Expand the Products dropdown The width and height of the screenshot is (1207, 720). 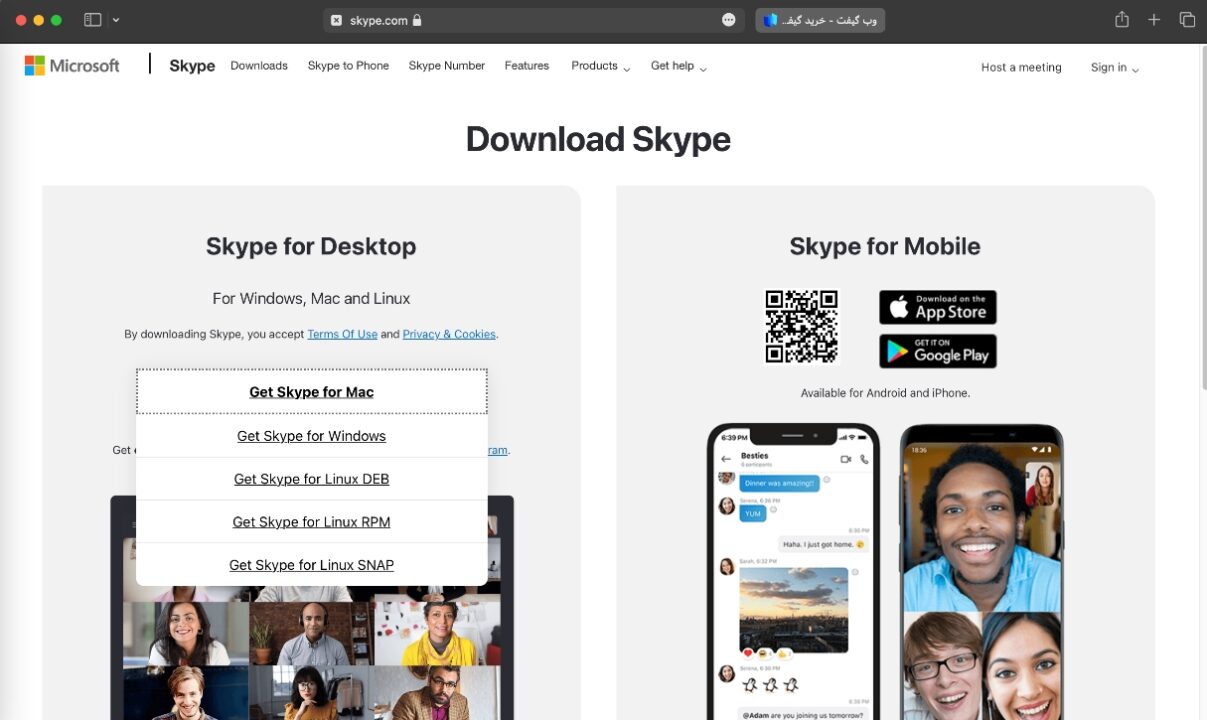pos(600,66)
